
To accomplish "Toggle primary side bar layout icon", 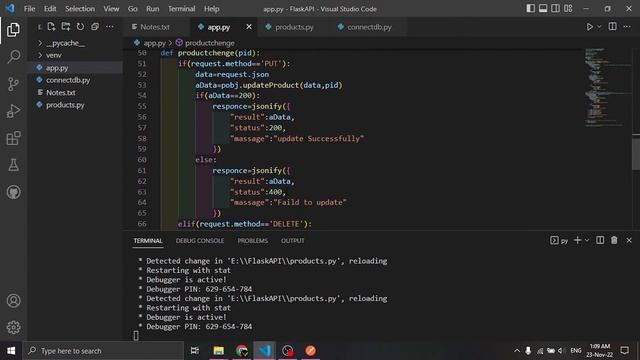I will (x=530, y=9).
